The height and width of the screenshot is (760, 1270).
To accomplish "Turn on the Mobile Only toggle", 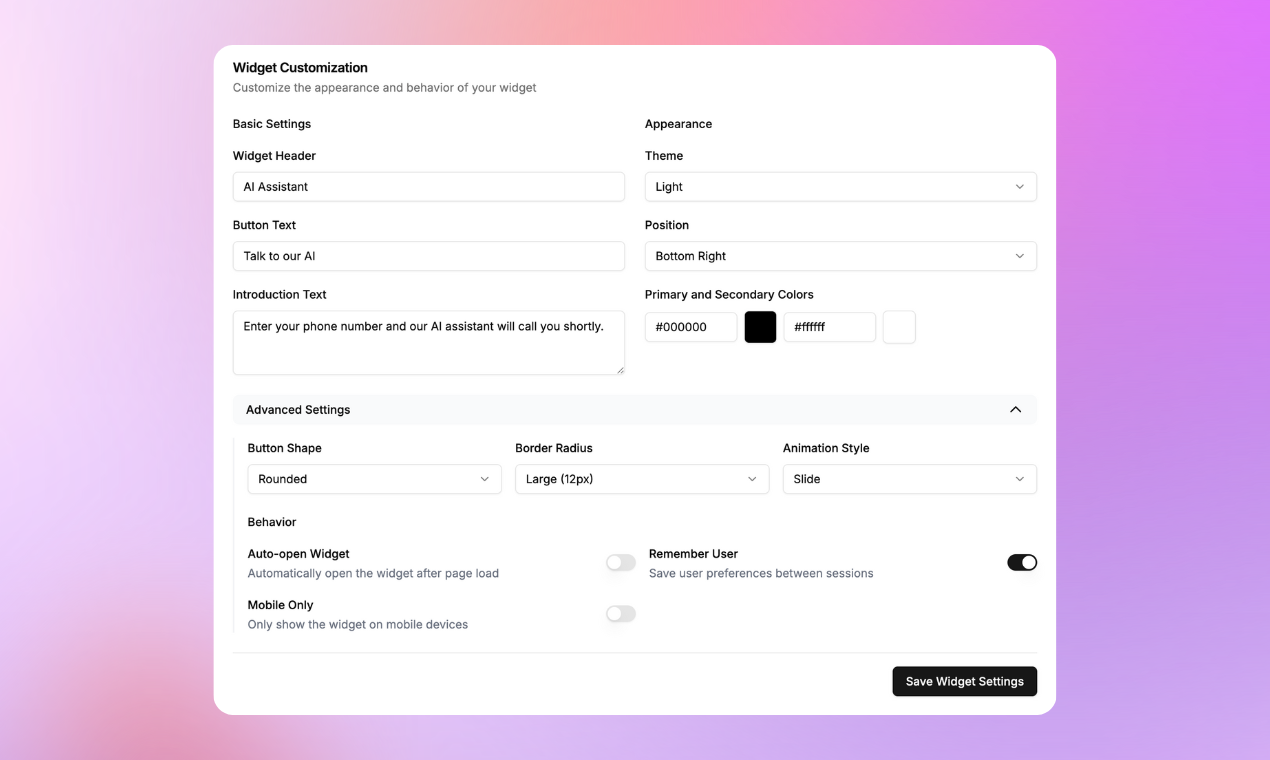I will click(x=621, y=614).
